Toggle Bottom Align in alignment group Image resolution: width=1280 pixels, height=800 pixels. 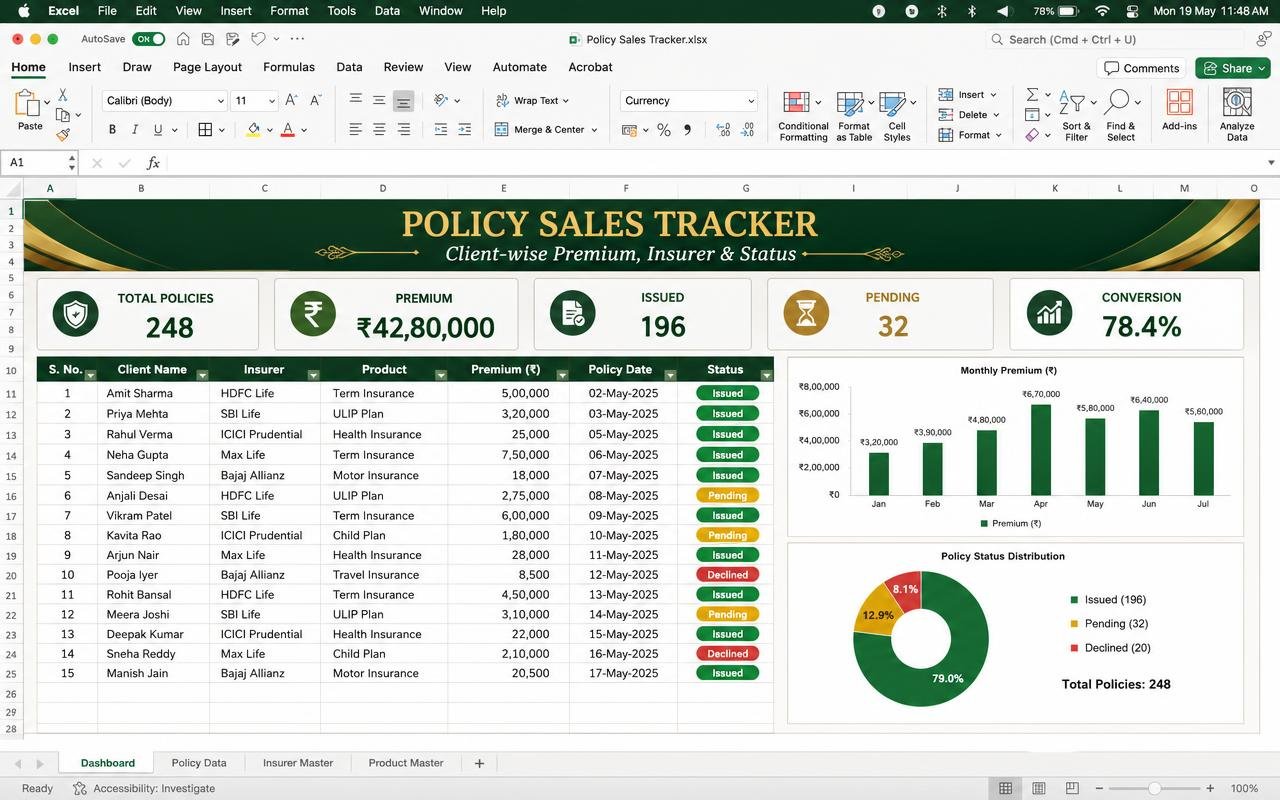[403, 101]
